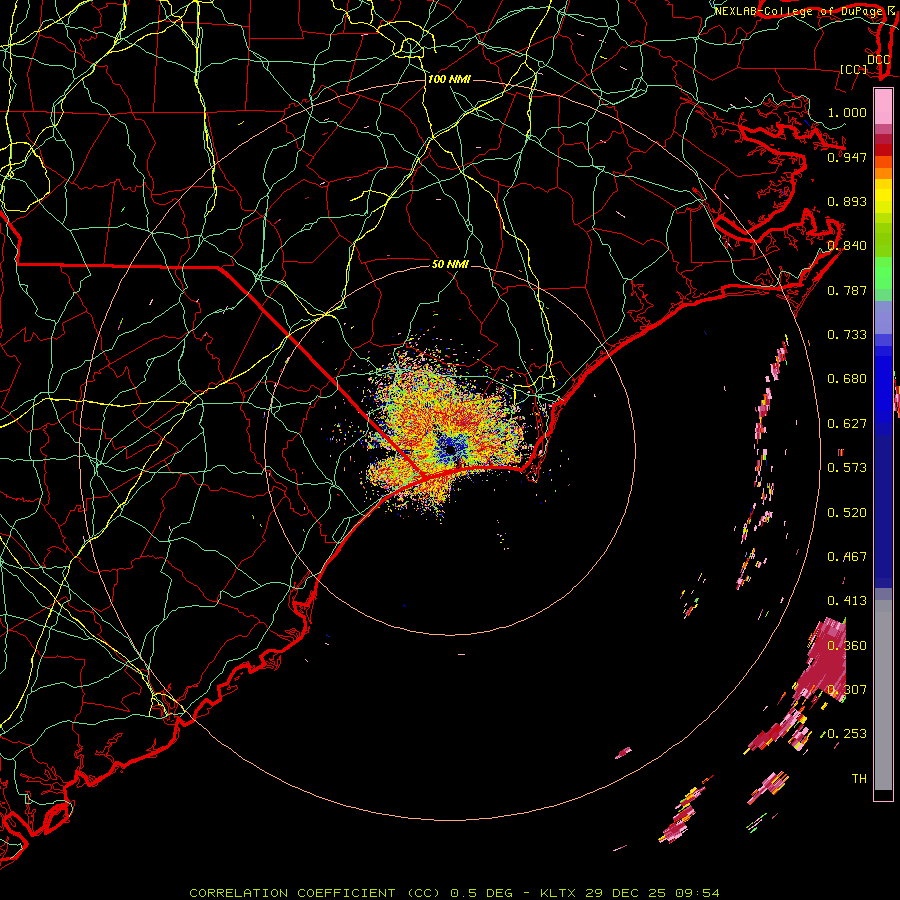Pick the gray band on the color bar
This screenshot has width=900, height=900.
coord(883,695)
